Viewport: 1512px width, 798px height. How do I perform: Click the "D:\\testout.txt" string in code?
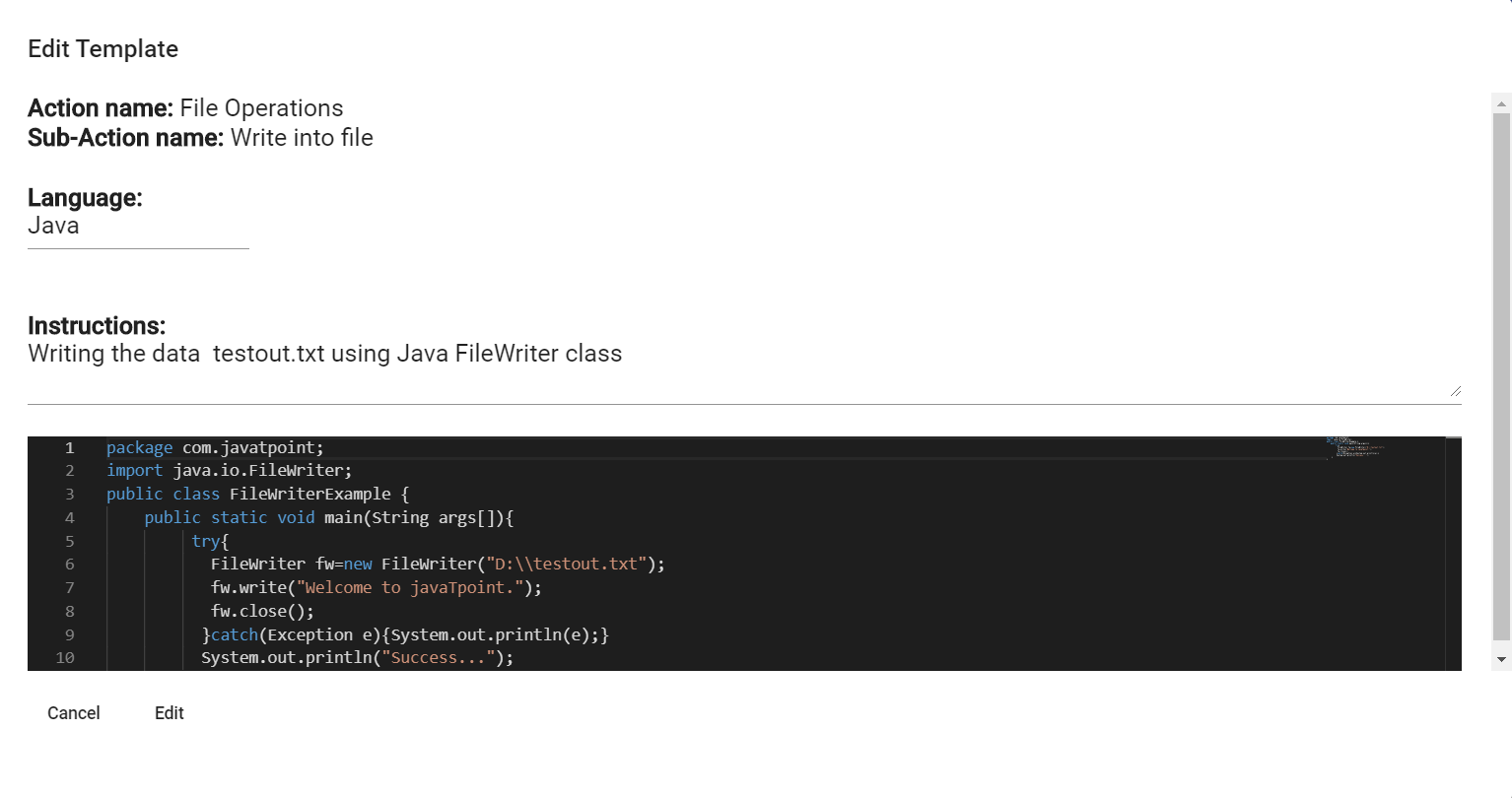pos(566,564)
